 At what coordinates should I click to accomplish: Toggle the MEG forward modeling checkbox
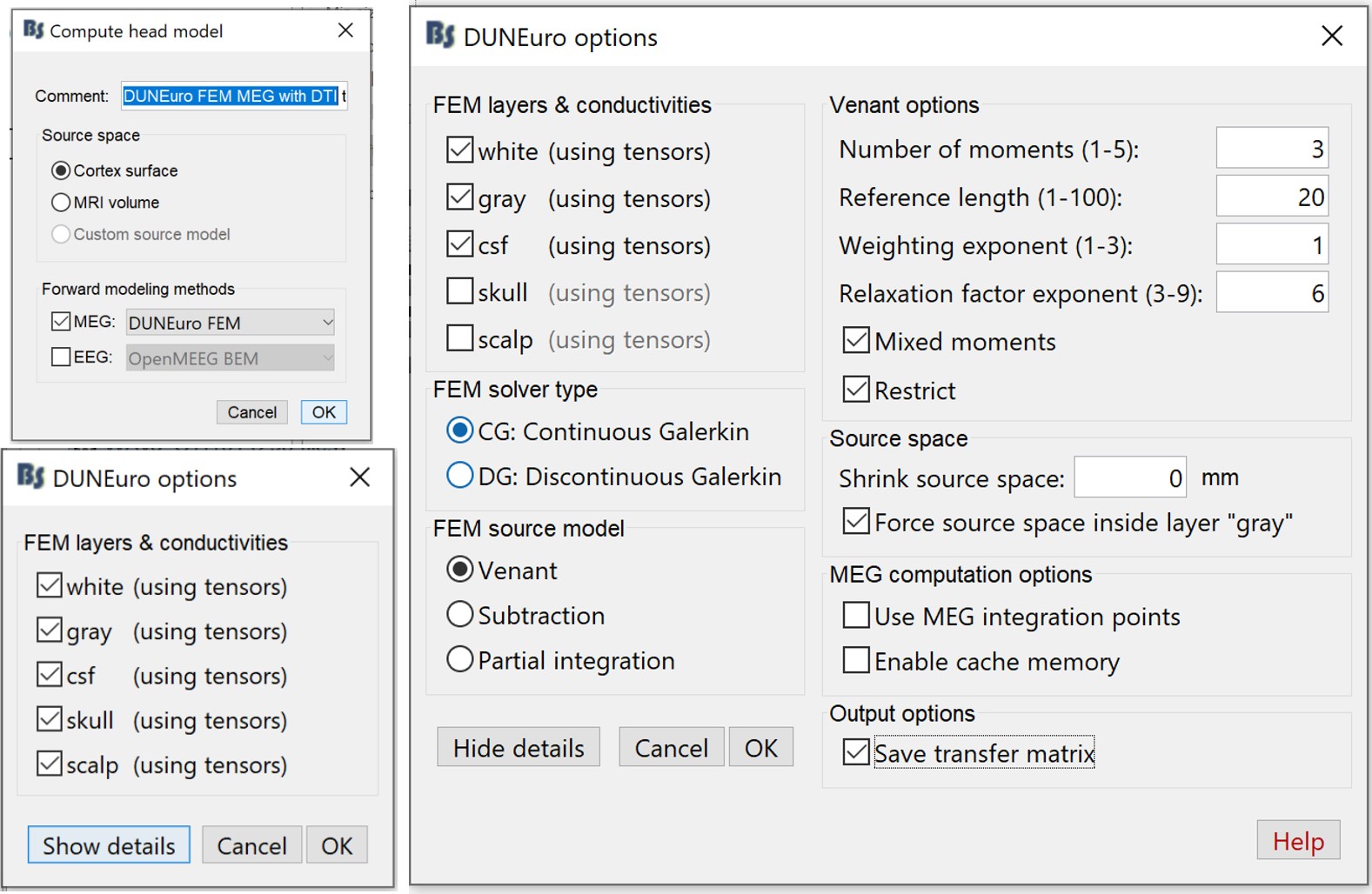(x=61, y=322)
